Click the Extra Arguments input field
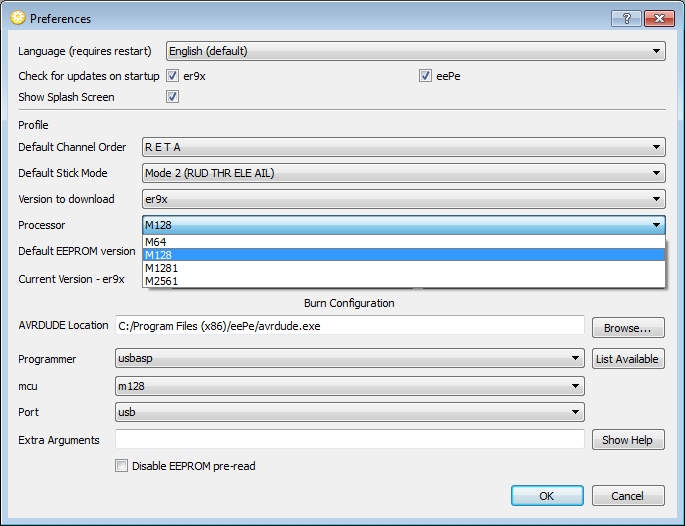Screen dimensions: 685x526 coord(349,439)
